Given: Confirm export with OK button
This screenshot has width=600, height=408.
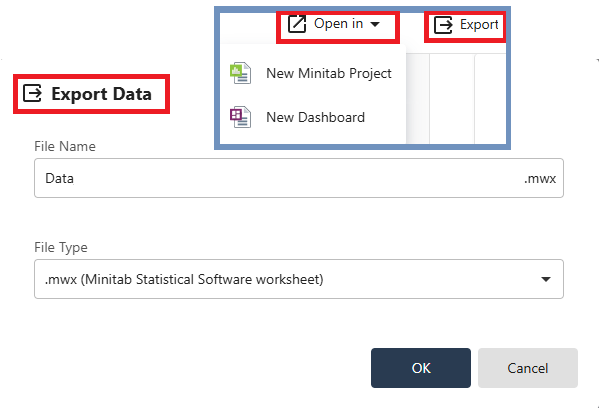Looking at the screenshot, I should [x=421, y=368].
